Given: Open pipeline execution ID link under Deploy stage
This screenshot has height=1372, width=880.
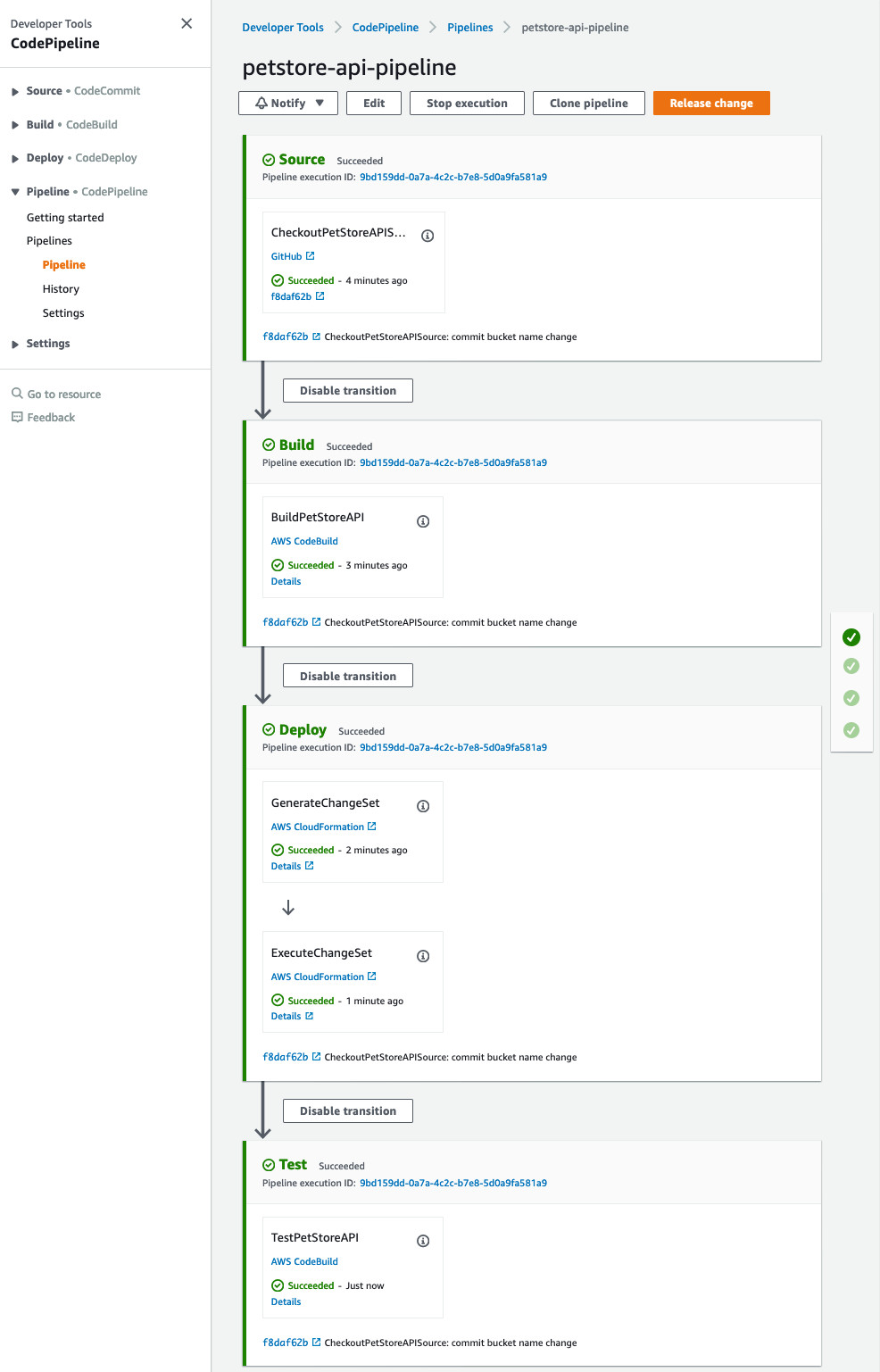Looking at the screenshot, I should coord(452,747).
